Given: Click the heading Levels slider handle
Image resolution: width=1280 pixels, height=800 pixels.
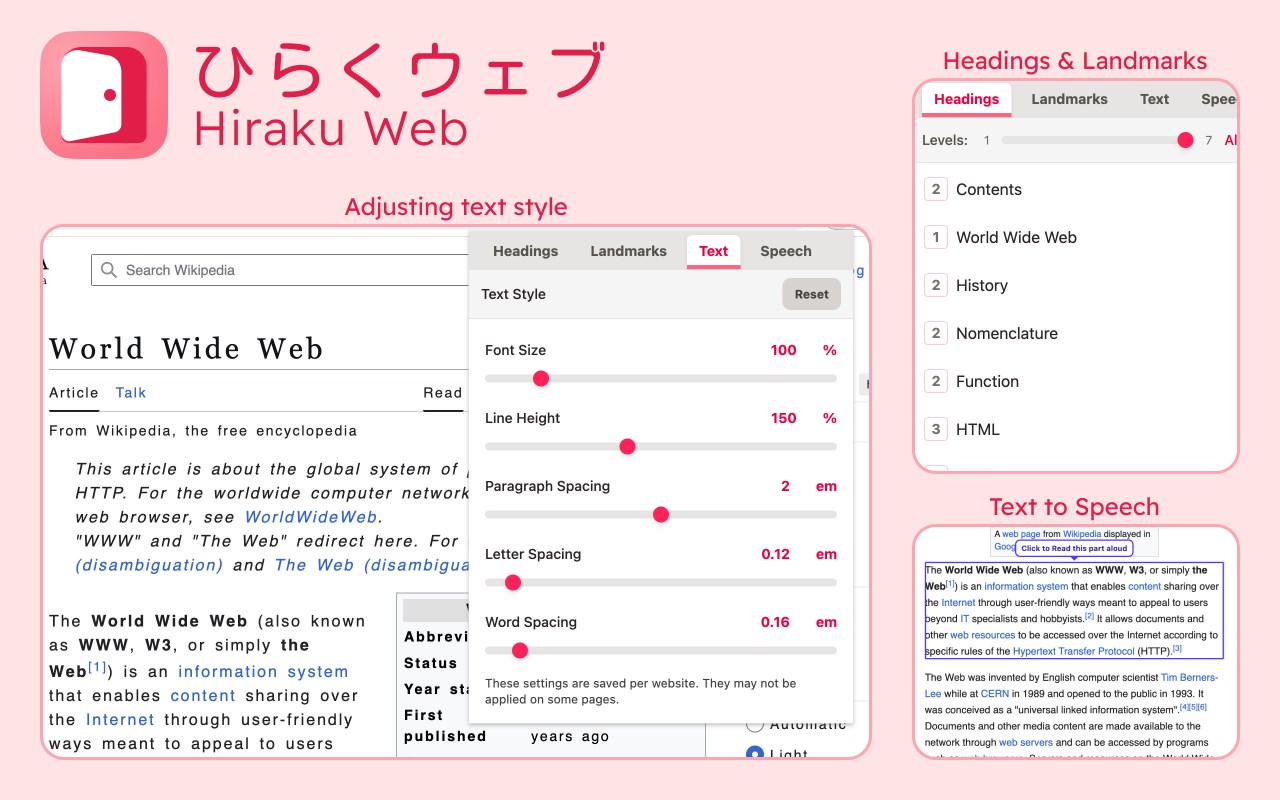Looking at the screenshot, I should (x=1185, y=140).
